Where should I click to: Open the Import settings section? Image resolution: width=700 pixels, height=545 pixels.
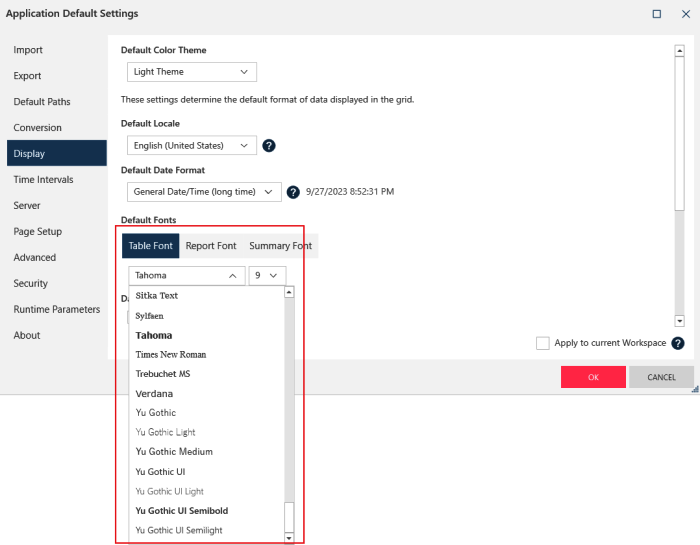click(x=57, y=50)
